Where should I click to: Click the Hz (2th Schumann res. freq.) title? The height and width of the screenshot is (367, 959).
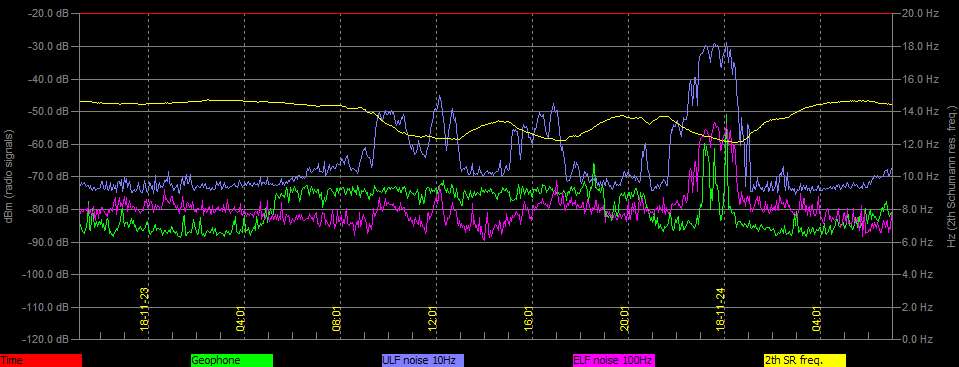coord(951,176)
